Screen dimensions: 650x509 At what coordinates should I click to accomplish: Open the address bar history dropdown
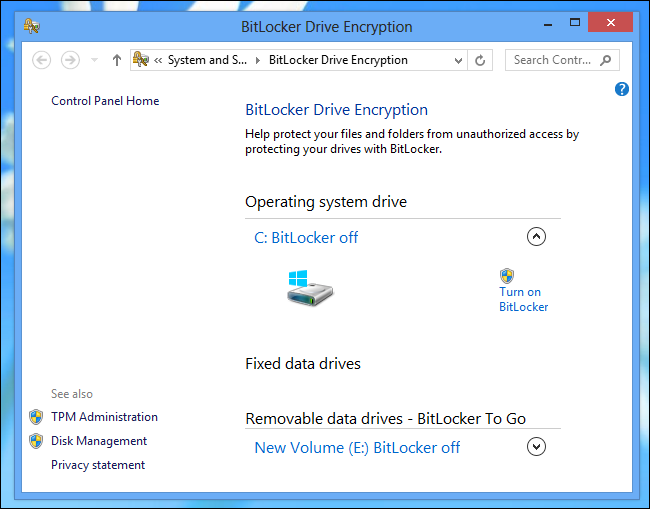[x=459, y=60]
